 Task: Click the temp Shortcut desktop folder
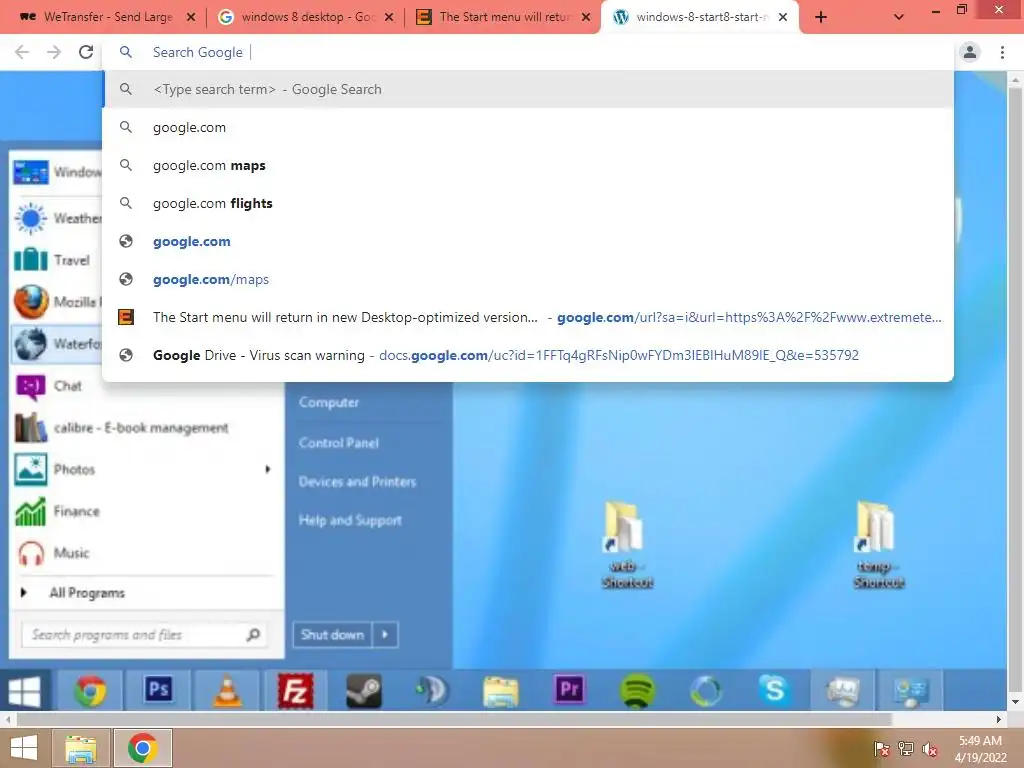(x=878, y=545)
